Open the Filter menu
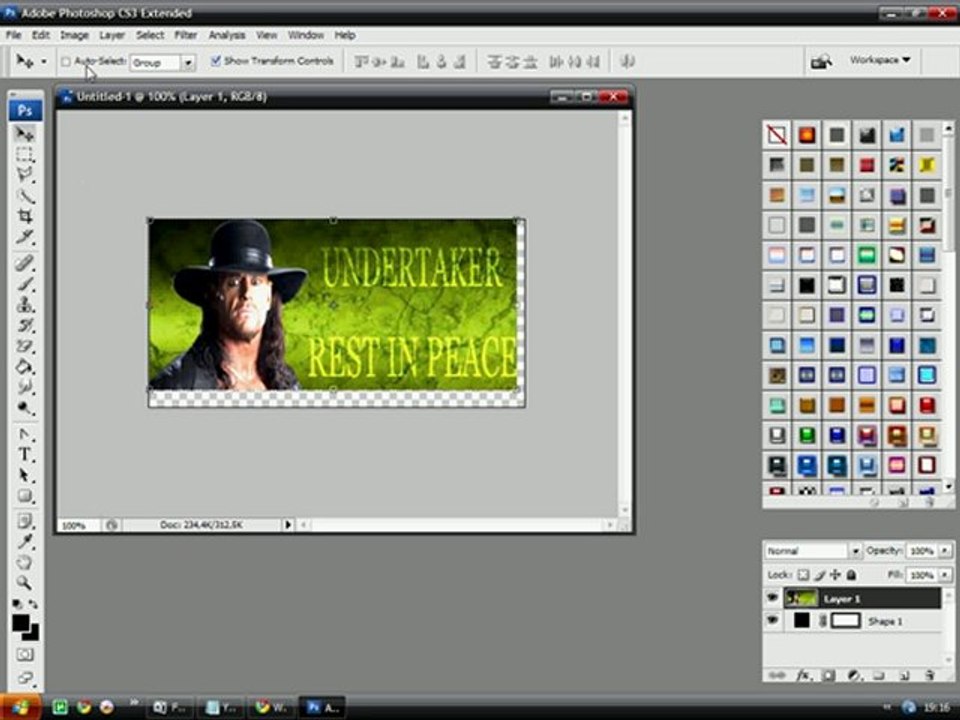This screenshot has height=720, width=960. tap(186, 35)
